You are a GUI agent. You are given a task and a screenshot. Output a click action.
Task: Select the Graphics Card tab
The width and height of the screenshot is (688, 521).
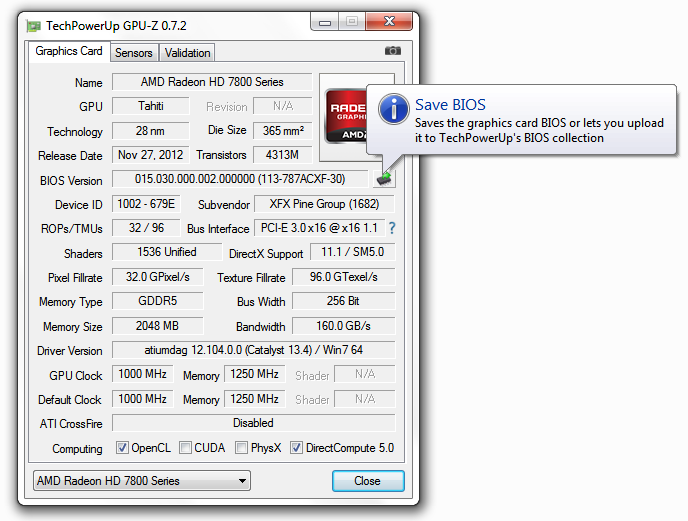tap(69, 51)
